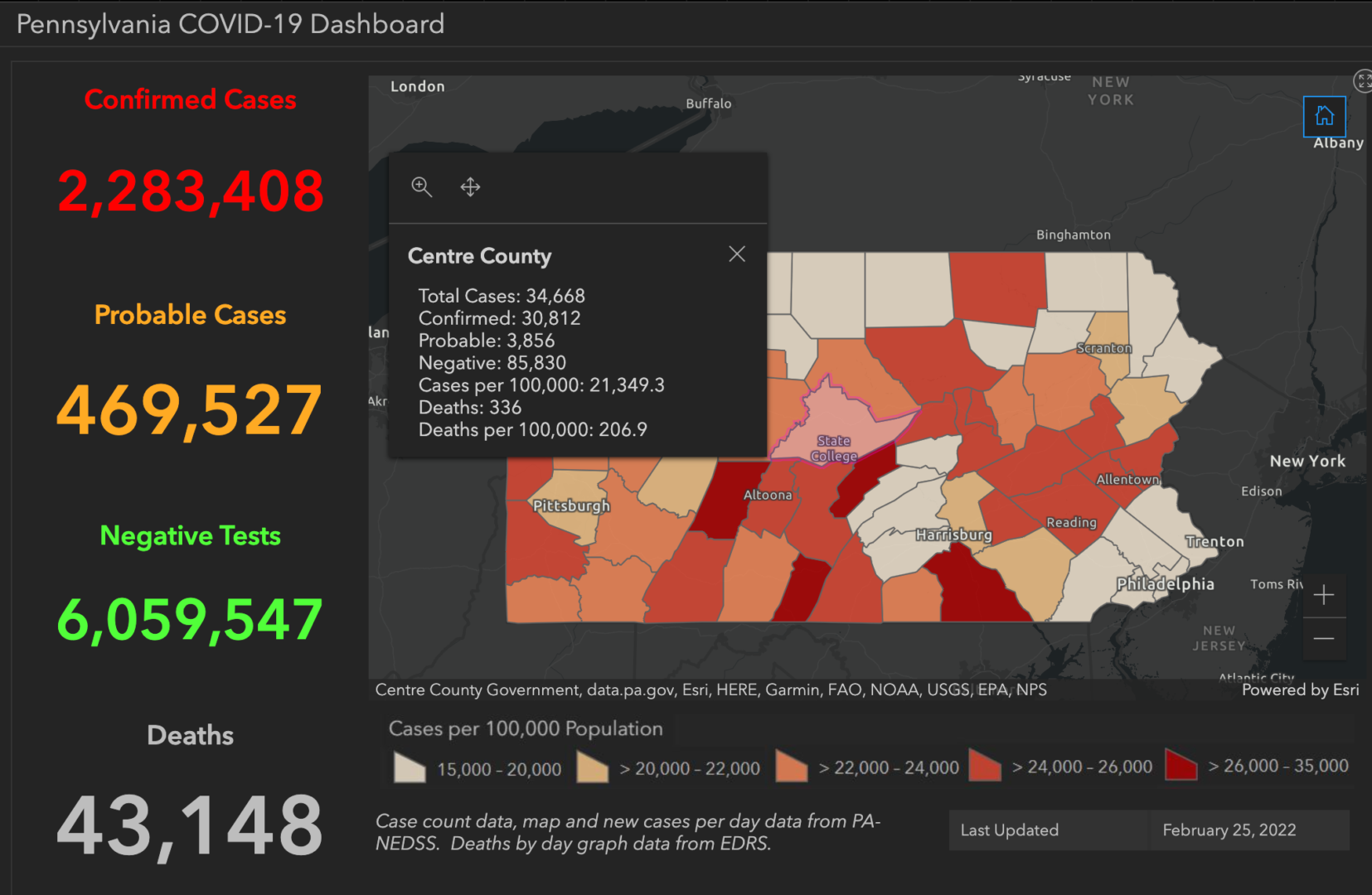Select the tan 20,000–22,000 legend swatch
Screen dimensions: 1372x895
point(591,766)
